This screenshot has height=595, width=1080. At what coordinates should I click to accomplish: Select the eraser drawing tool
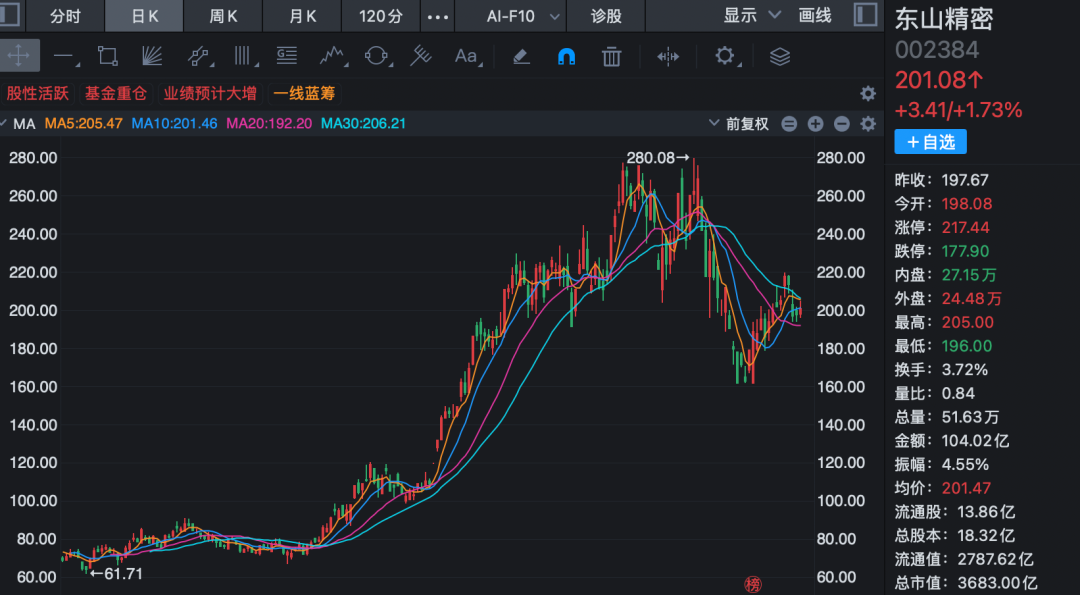click(521, 56)
